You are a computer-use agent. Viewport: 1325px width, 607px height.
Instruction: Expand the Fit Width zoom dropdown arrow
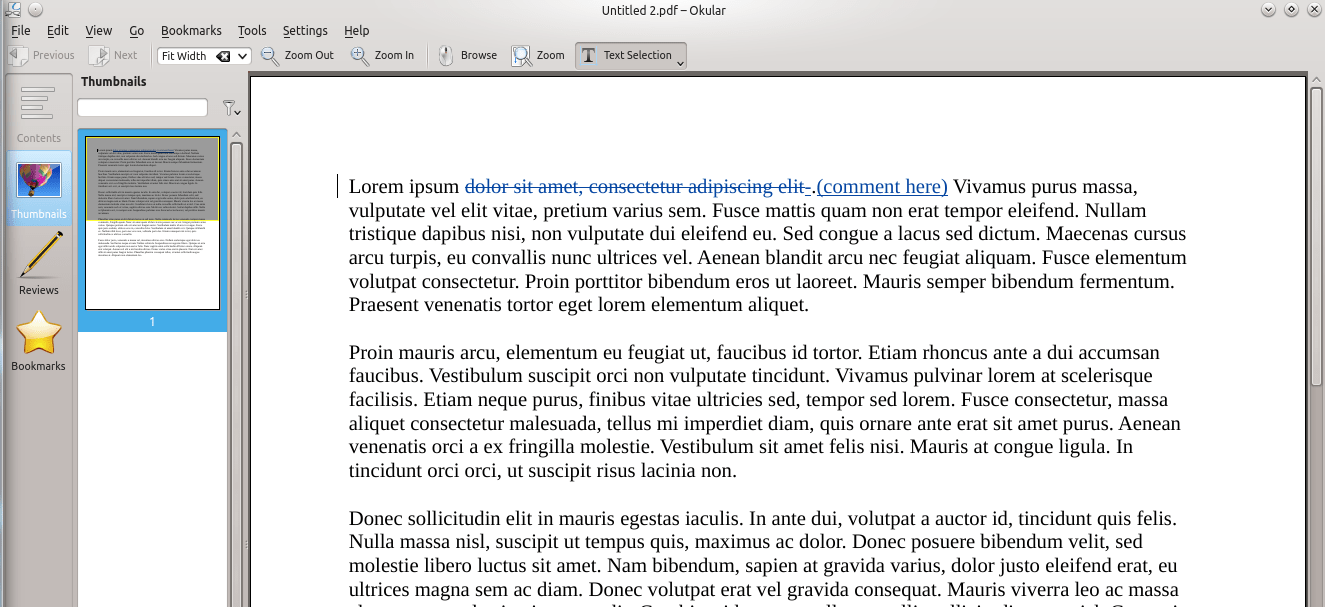[242, 56]
